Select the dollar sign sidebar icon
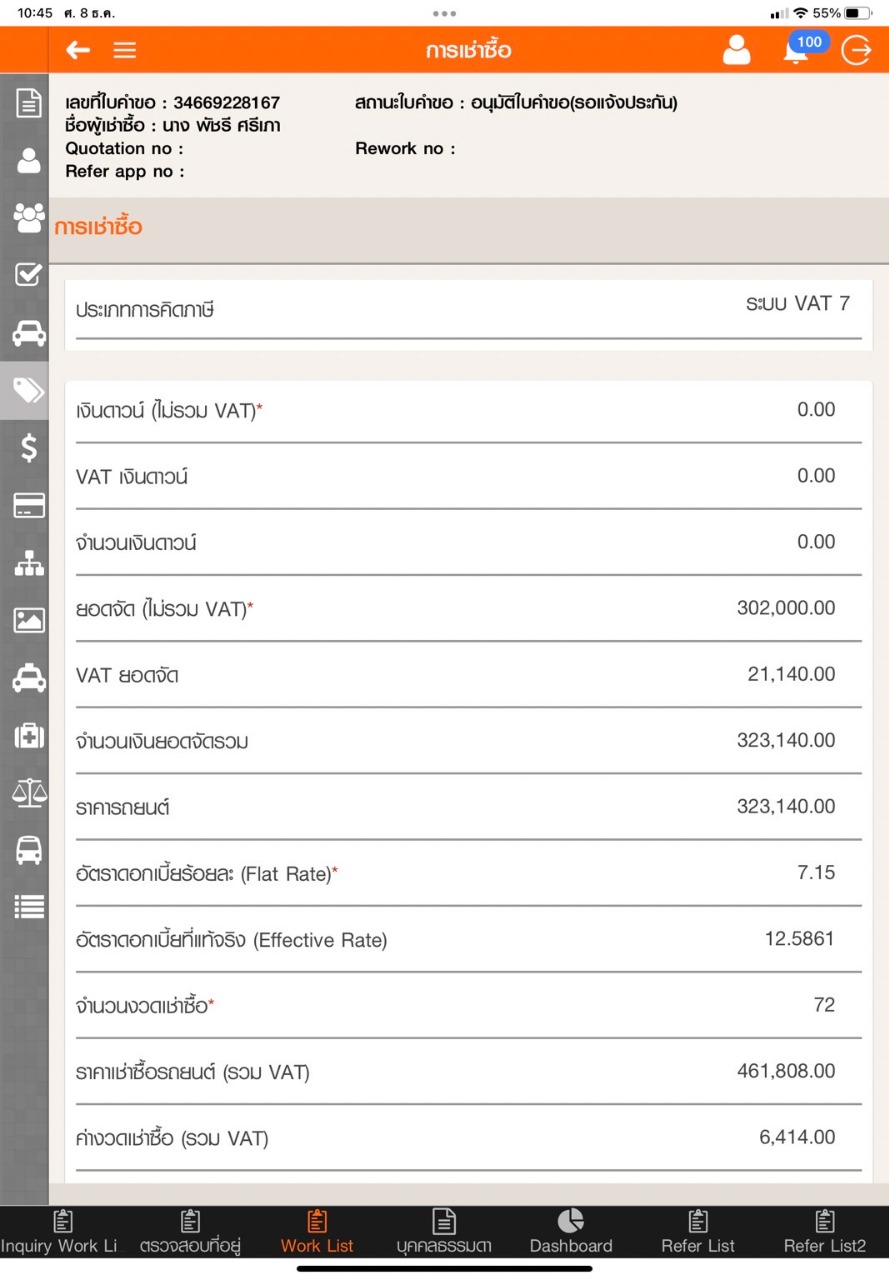Screen dimensions: 889x1280 point(29,447)
